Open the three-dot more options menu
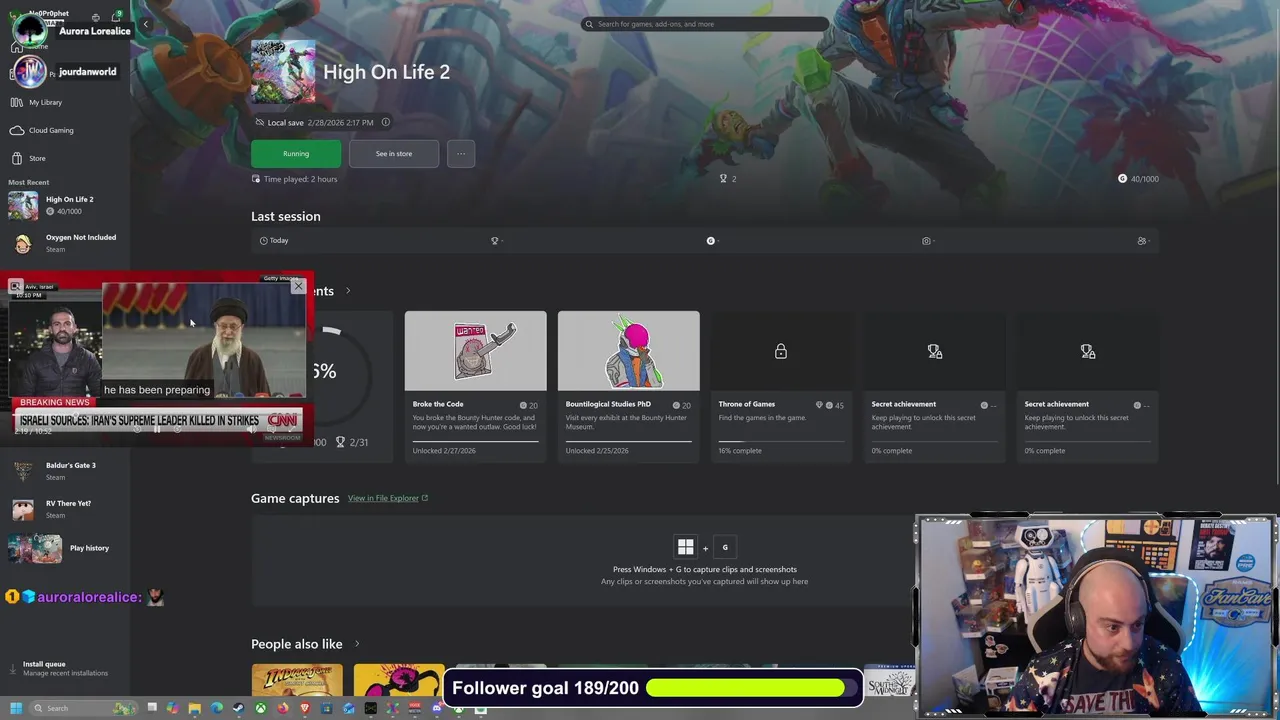Viewport: 1280px width, 720px height. [461, 154]
